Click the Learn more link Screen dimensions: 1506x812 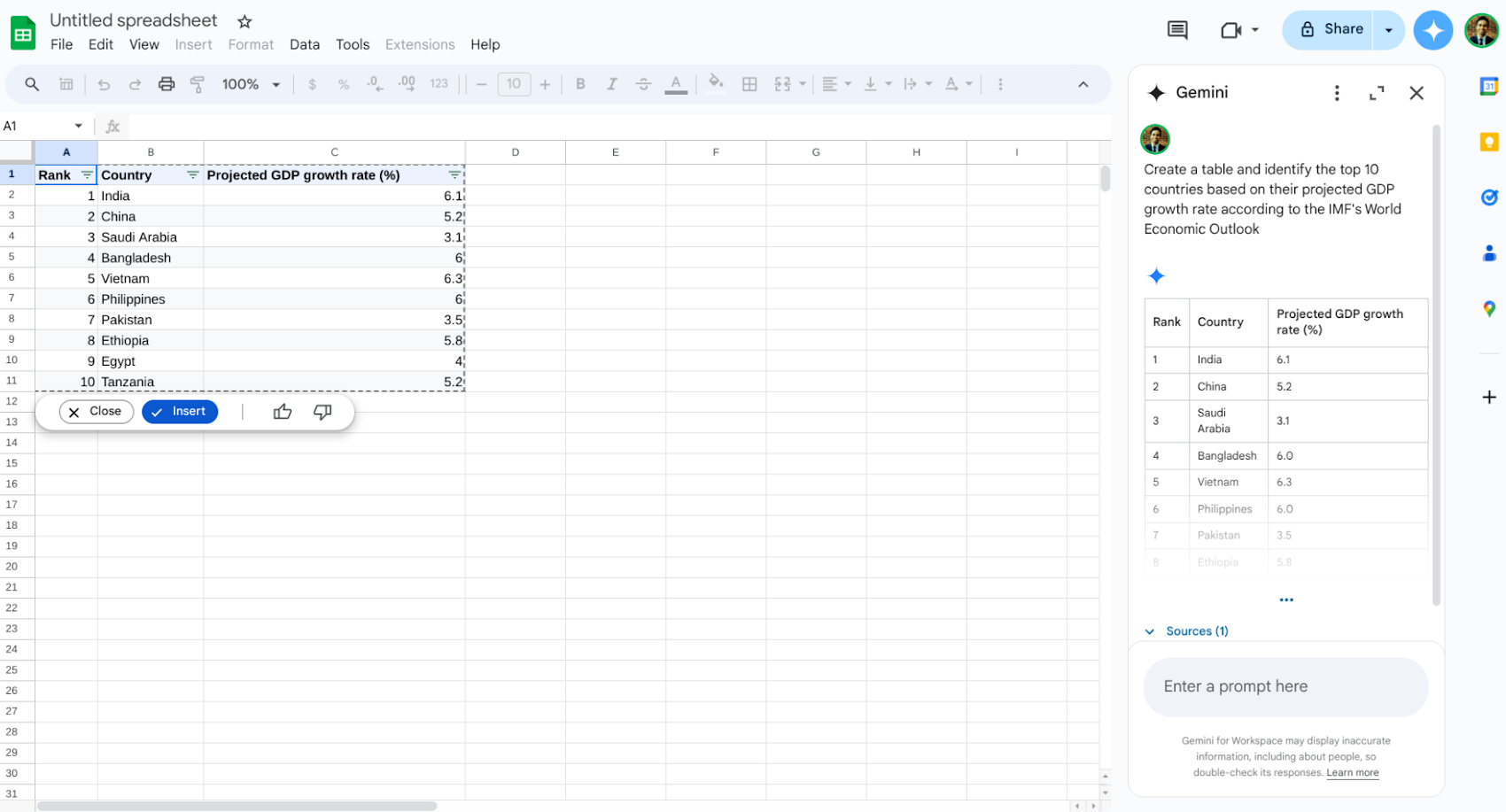(x=1352, y=773)
